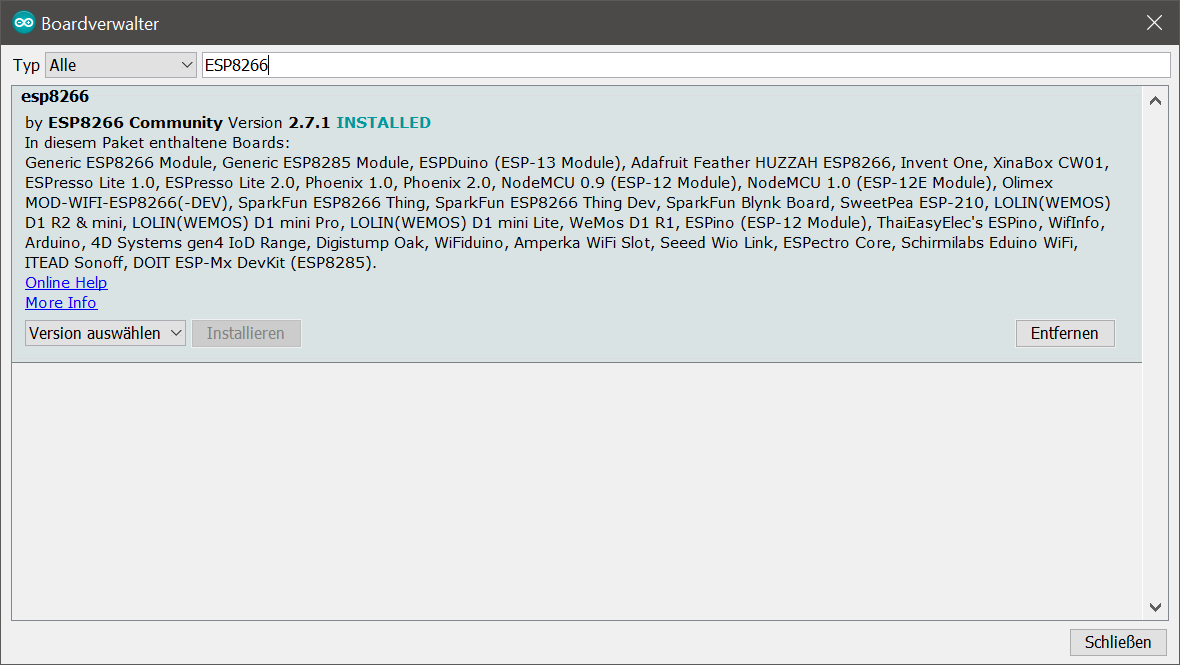1180x665 pixels.
Task: Click the INSTALLED status label
Action: 383,123
